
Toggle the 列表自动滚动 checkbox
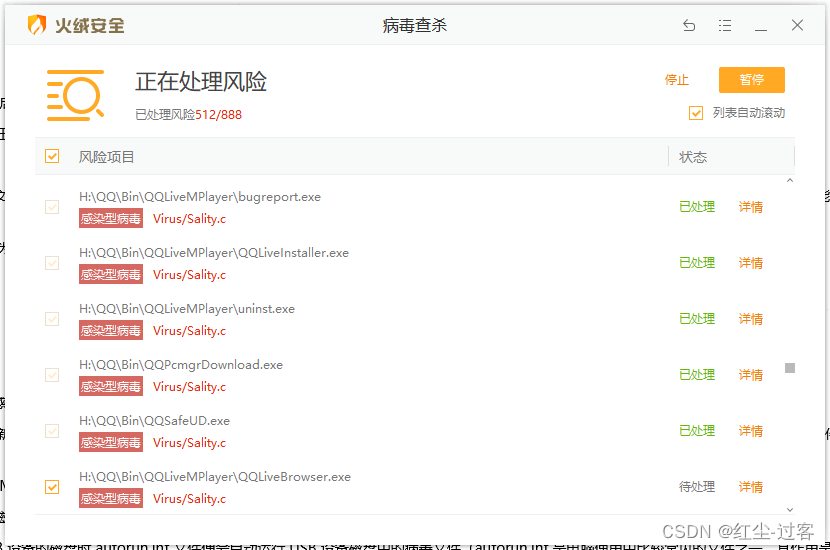click(696, 113)
